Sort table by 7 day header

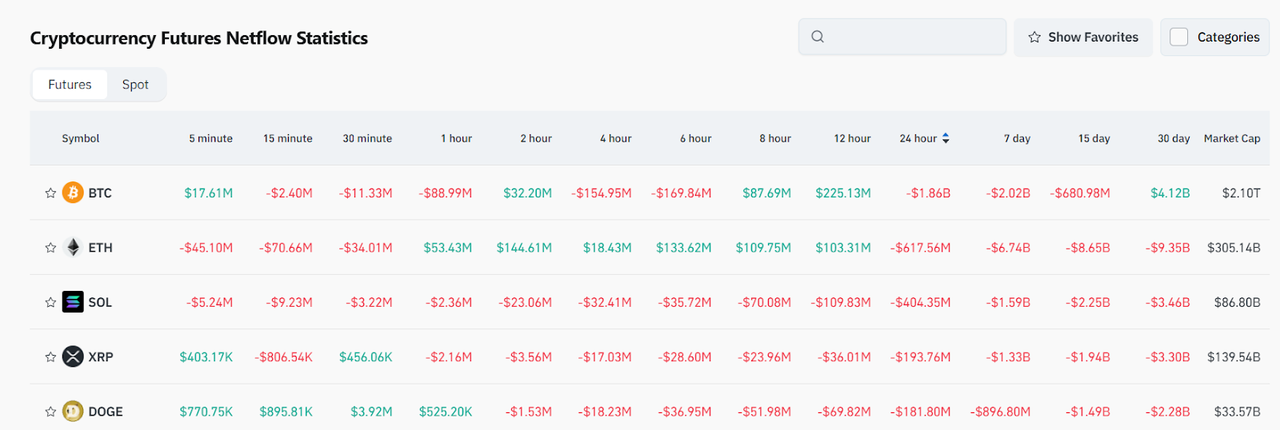click(x=1017, y=138)
